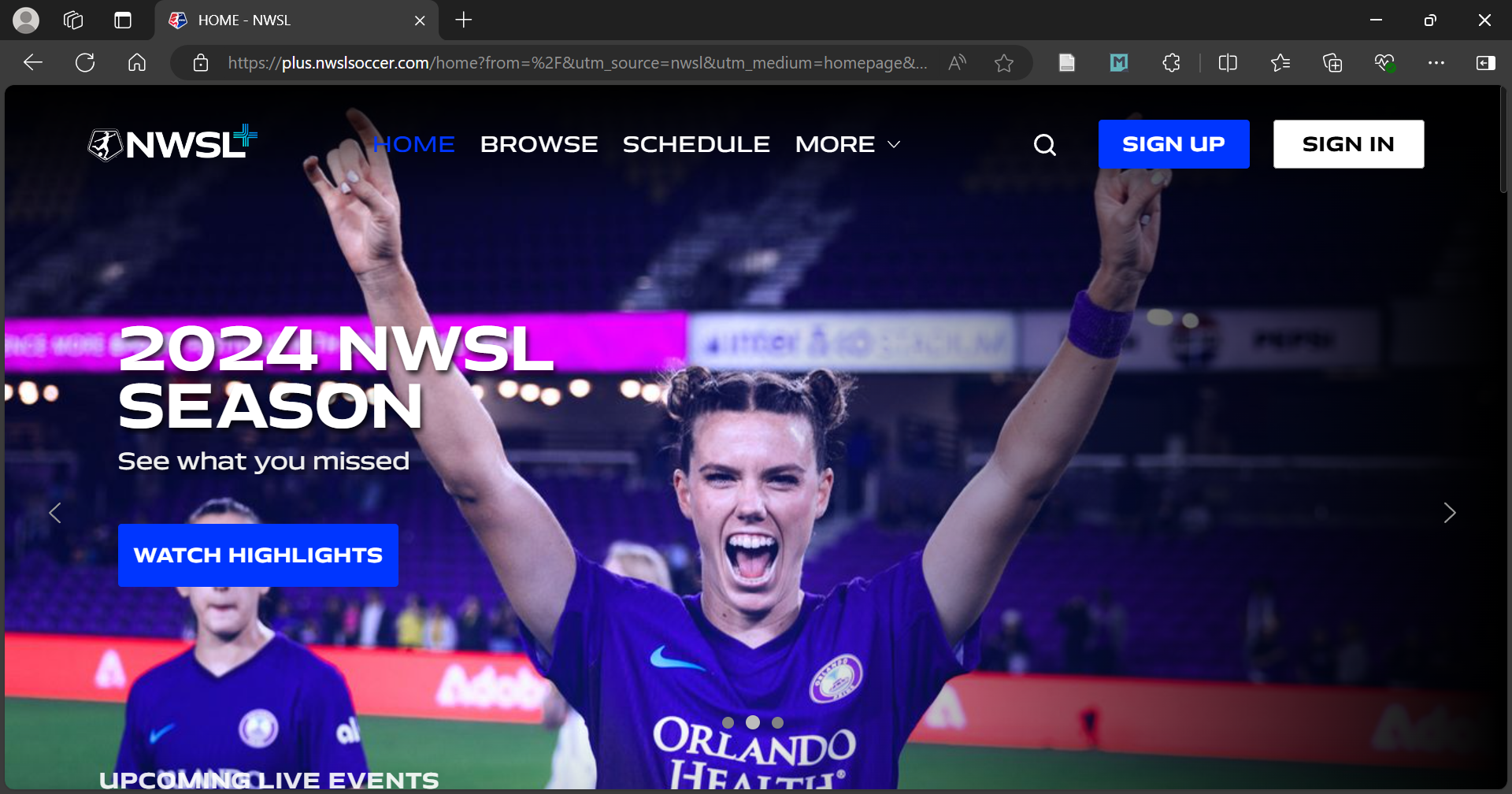
Task: Select the second carousel dot
Action: tap(753, 722)
